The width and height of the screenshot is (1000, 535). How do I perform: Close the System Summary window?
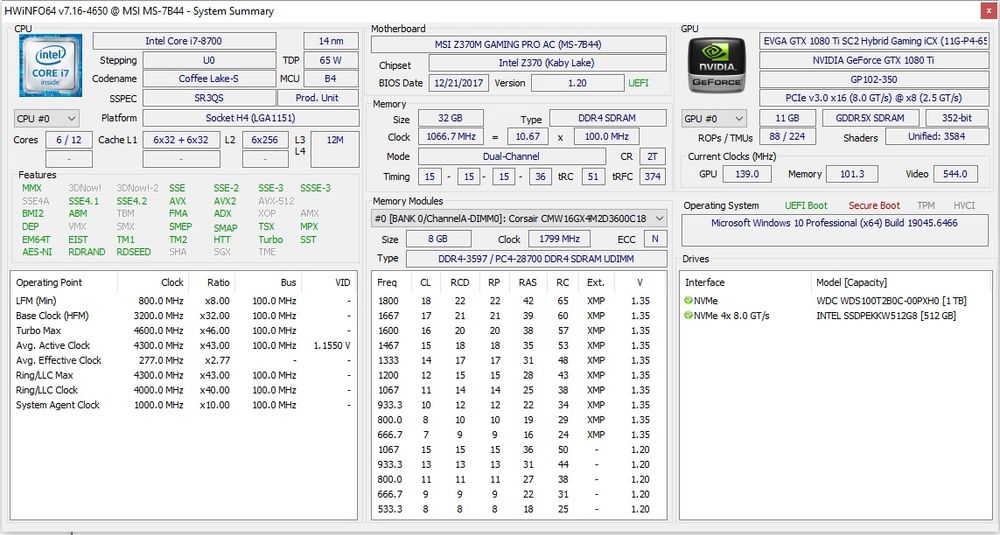tap(987, 10)
